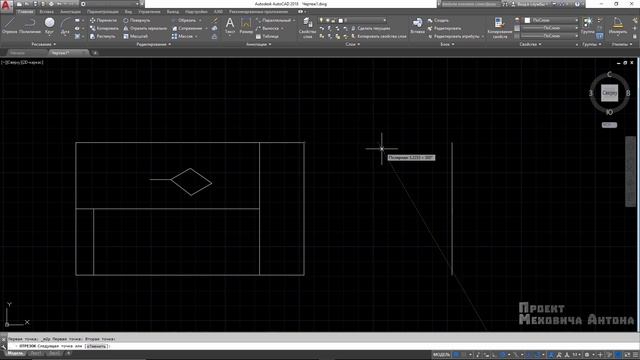
Task: Expand the Слои panel
Action: [352, 44]
